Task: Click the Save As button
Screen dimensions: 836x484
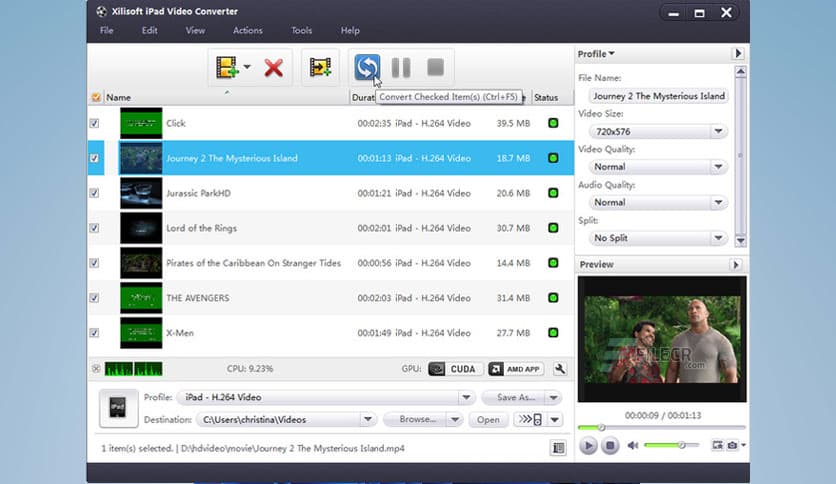Action: (x=515, y=398)
